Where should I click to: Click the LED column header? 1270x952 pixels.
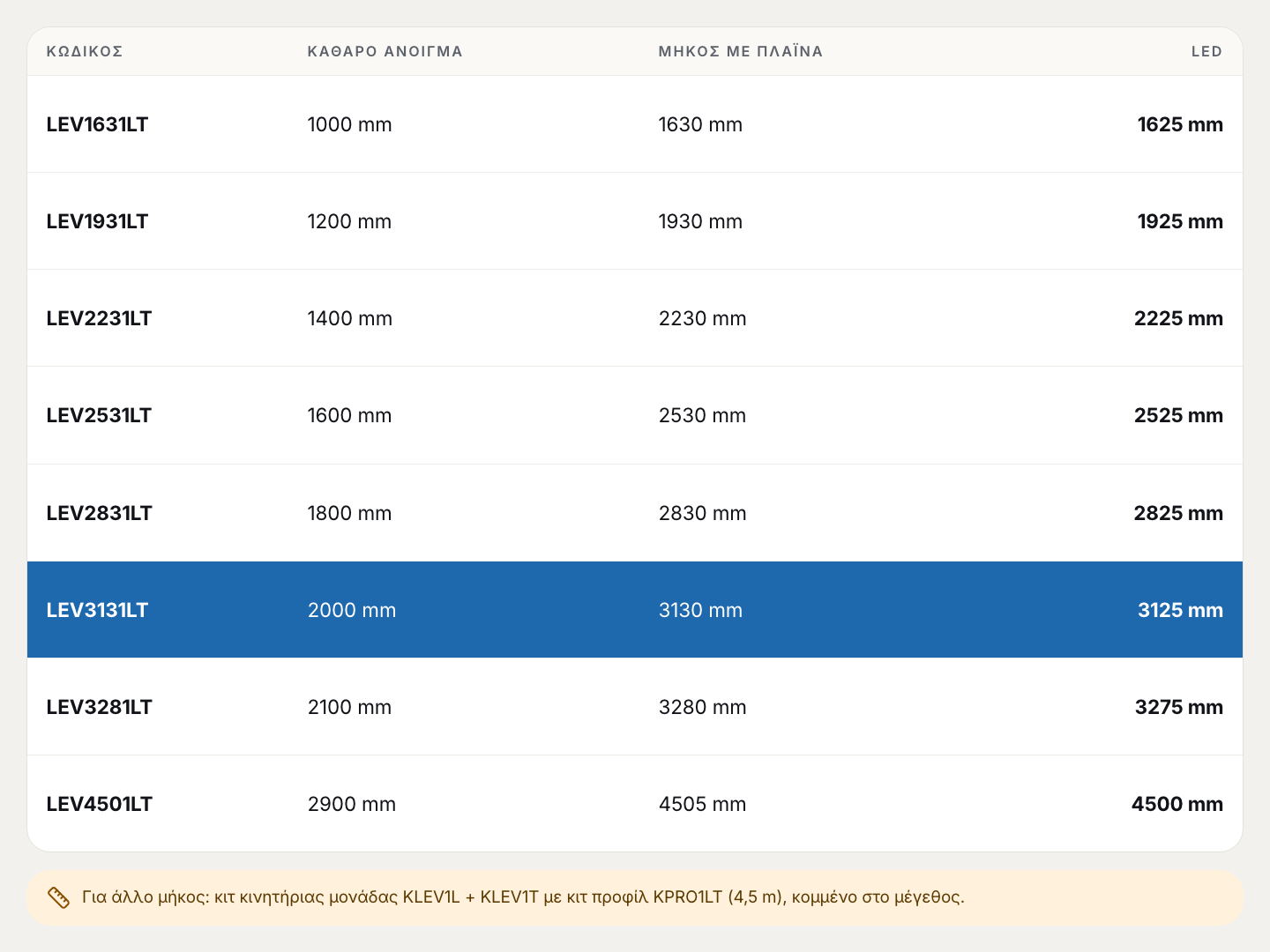tap(1206, 51)
